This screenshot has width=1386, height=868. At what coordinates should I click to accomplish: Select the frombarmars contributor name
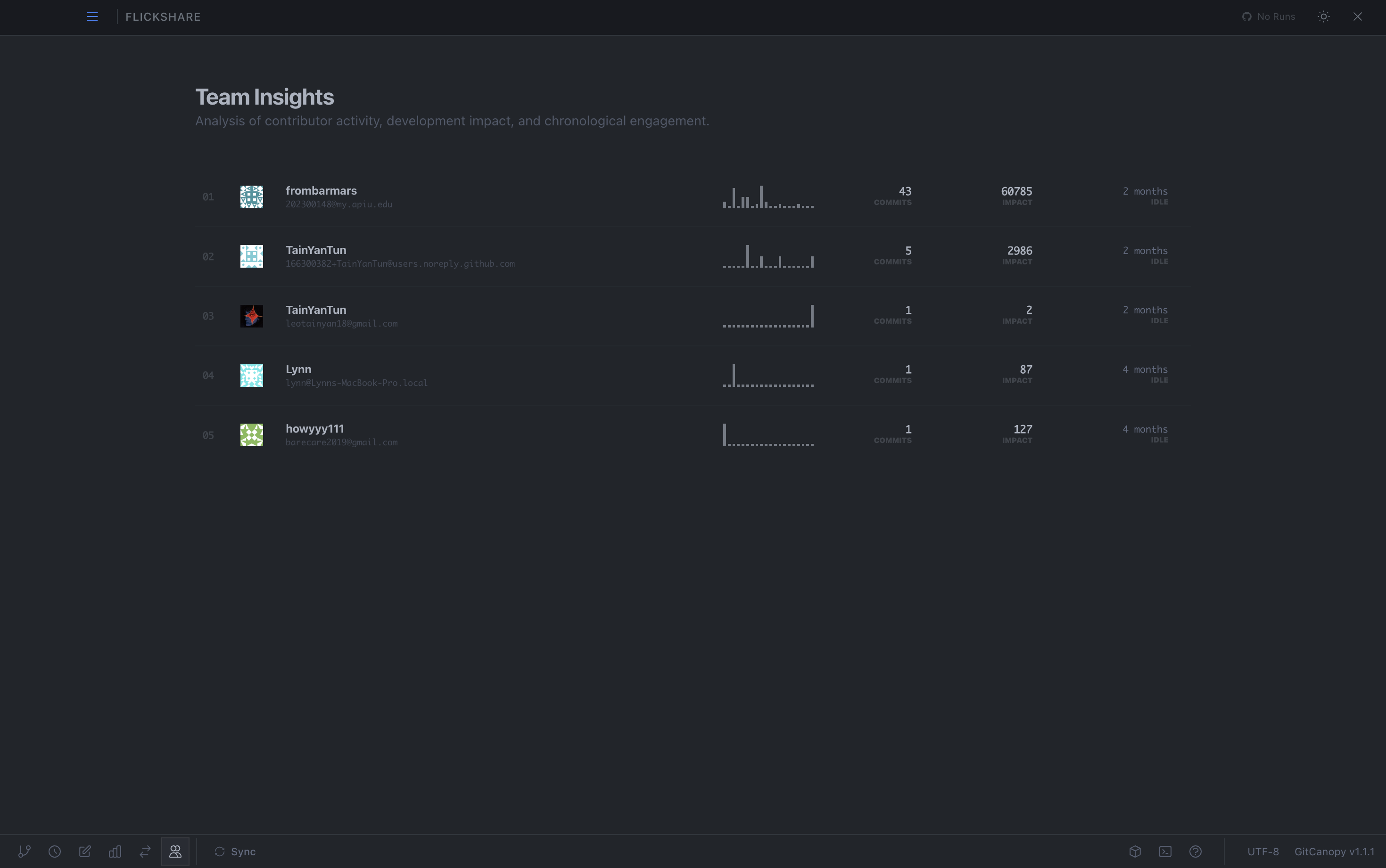pyautogui.click(x=321, y=190)
